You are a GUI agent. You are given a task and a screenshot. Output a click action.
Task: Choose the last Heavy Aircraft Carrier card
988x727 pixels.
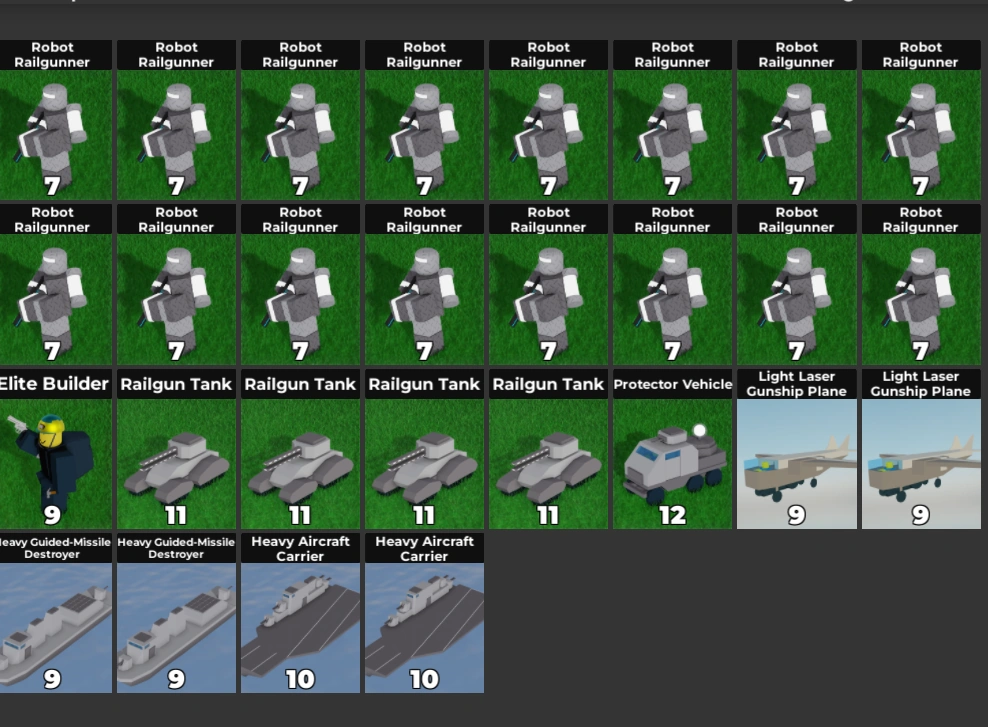(425, 614)
